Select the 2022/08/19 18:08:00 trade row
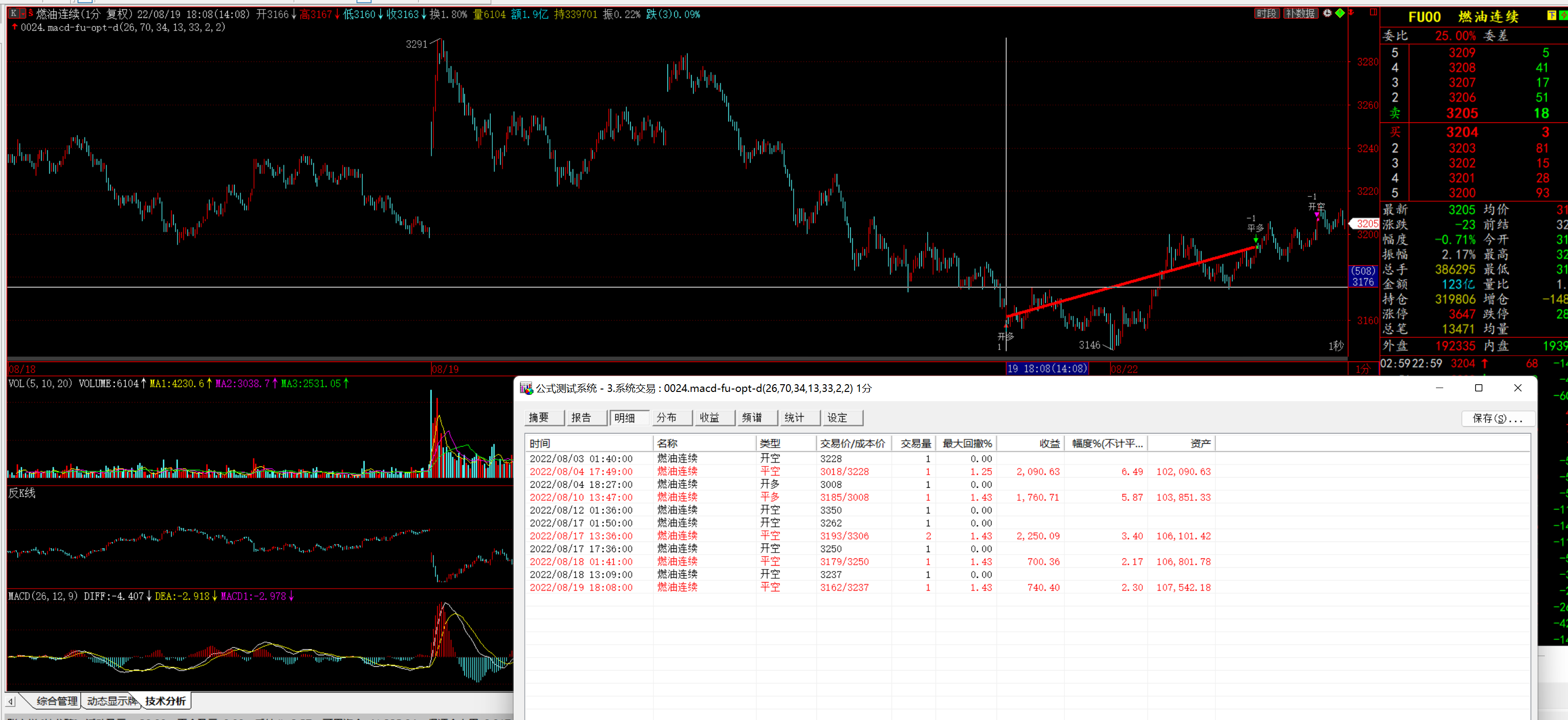The height and width of the screenshot is (720, 1568). tap(871, 587)
